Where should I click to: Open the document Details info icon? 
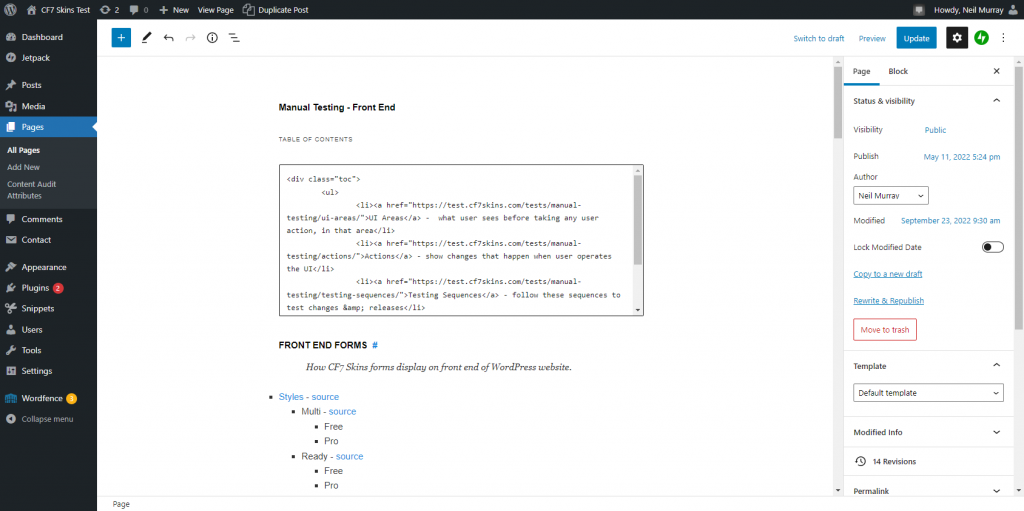tap(212, 38)
